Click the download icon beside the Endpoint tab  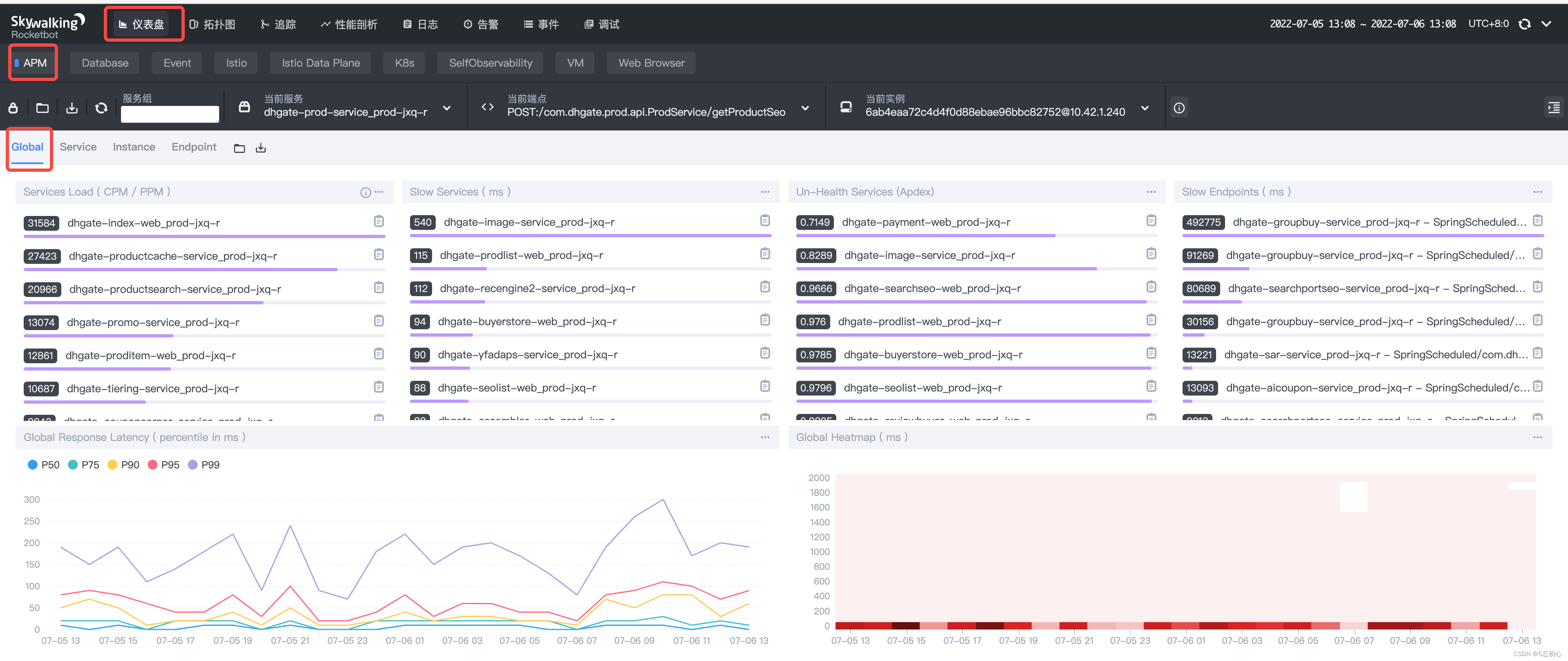pos(260,148)
